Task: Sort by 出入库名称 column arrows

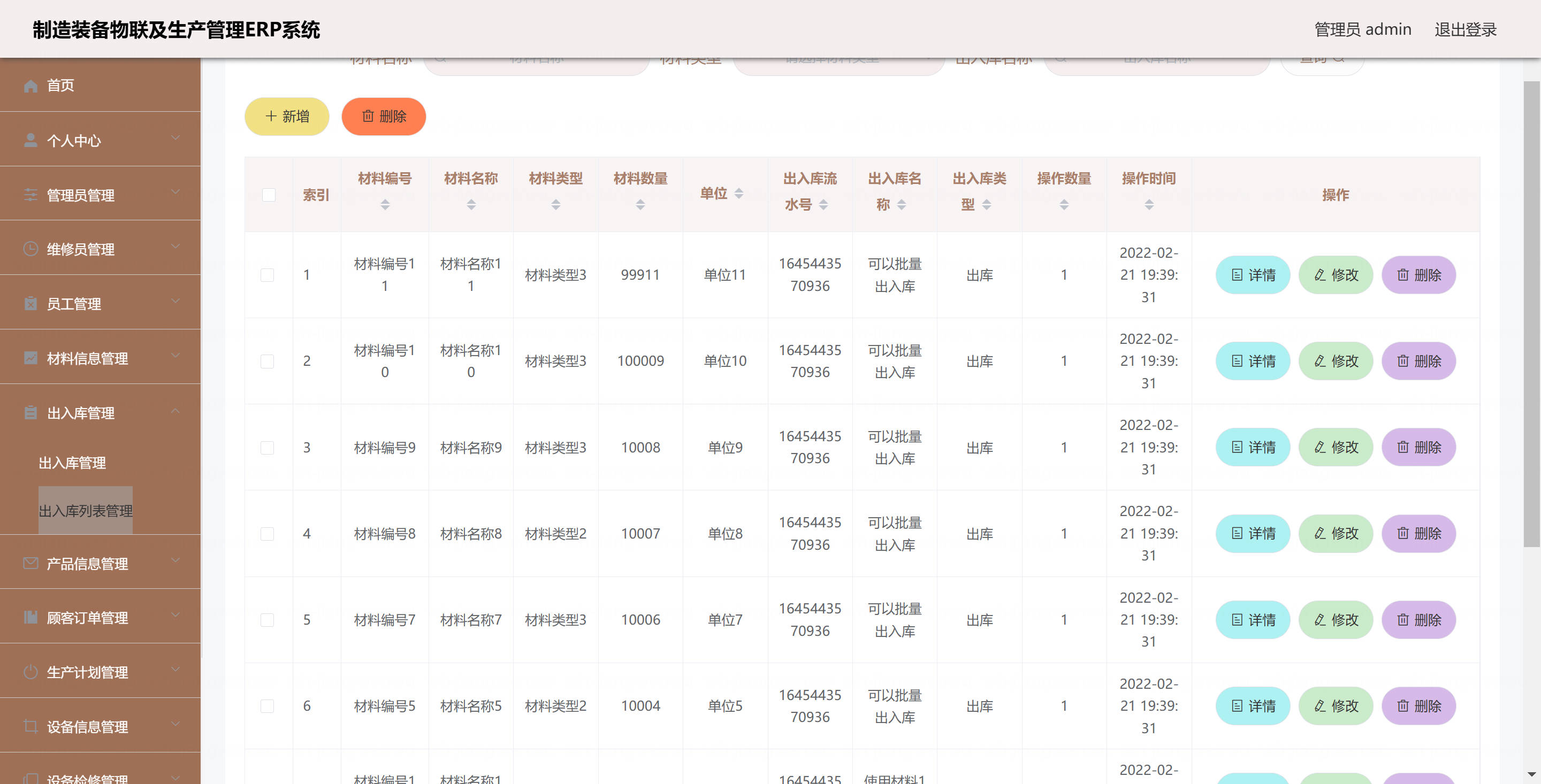Action: tap(902, 204)
